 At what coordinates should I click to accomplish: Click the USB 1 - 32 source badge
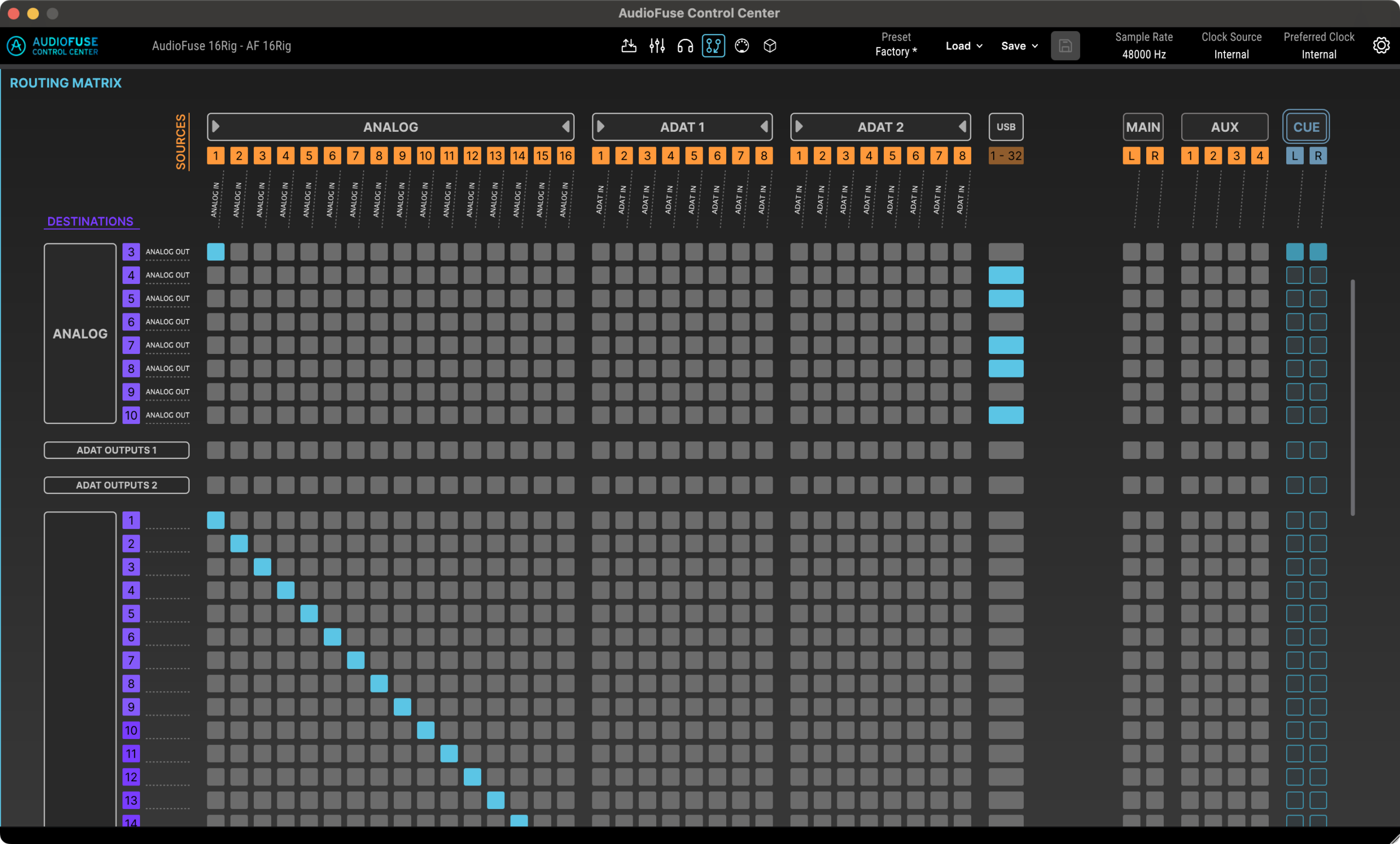pyautogui.click(x=1006, y=156)
